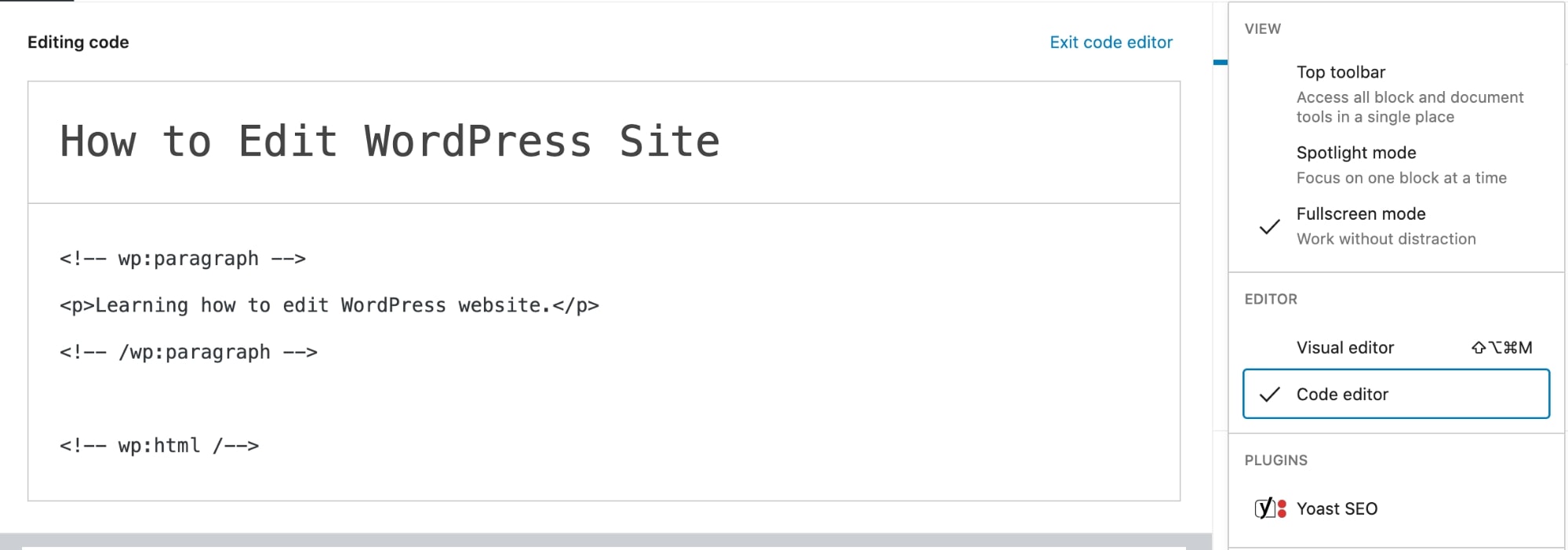Select the wp:paragraph opening comment line
This screenshot has height=550, width=1568.
(182, 258)
